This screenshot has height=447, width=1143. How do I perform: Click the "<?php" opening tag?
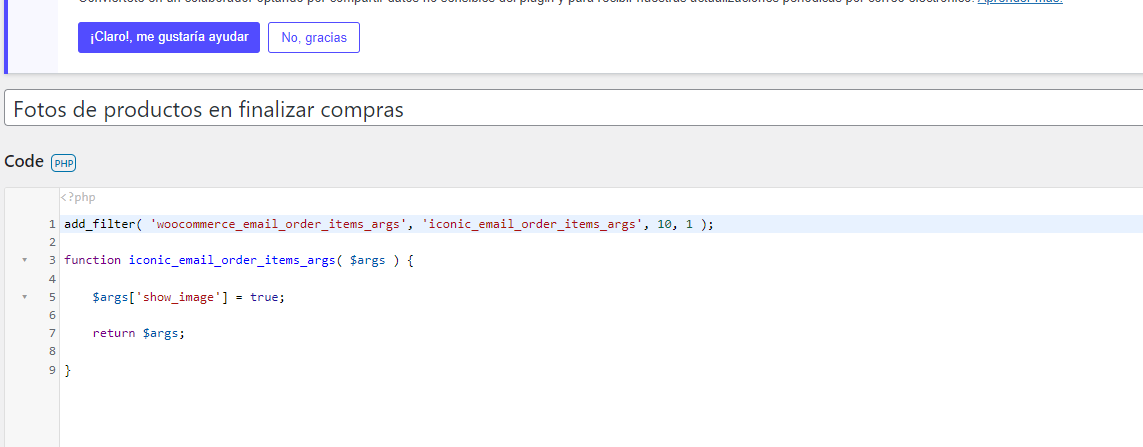point(78,198)
